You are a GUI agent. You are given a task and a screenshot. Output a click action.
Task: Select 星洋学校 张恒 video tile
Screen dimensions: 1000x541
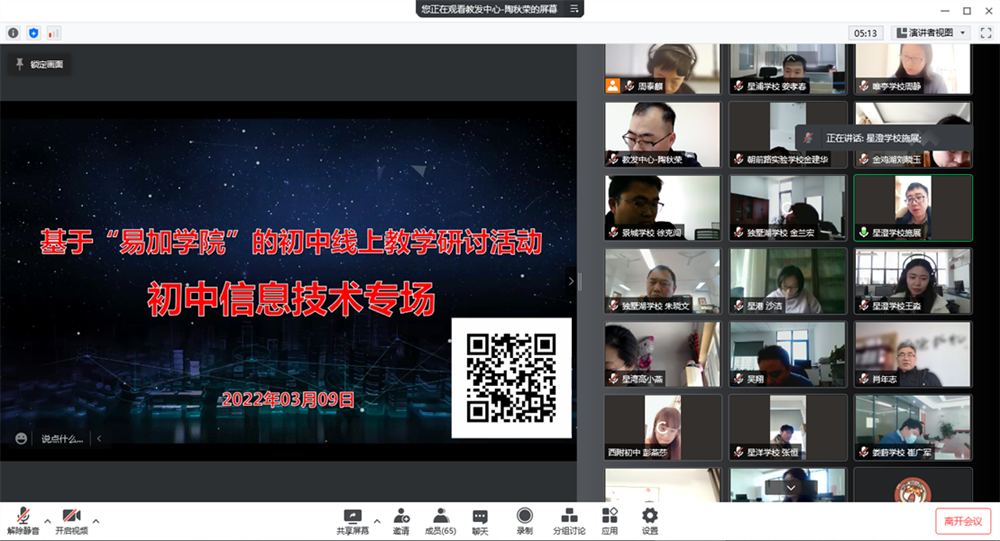point(788,427)
